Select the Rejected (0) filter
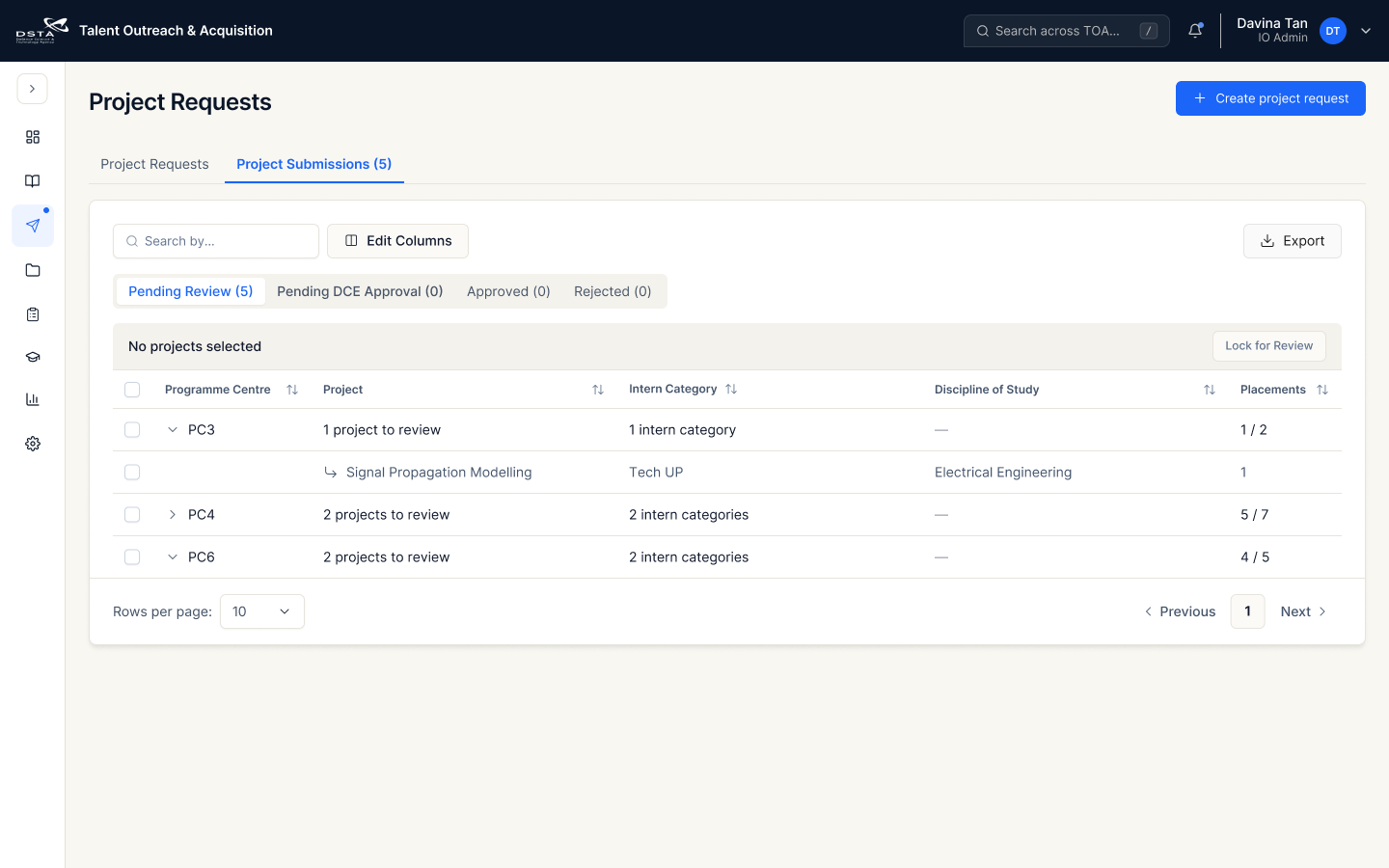 tap(613, 291)
